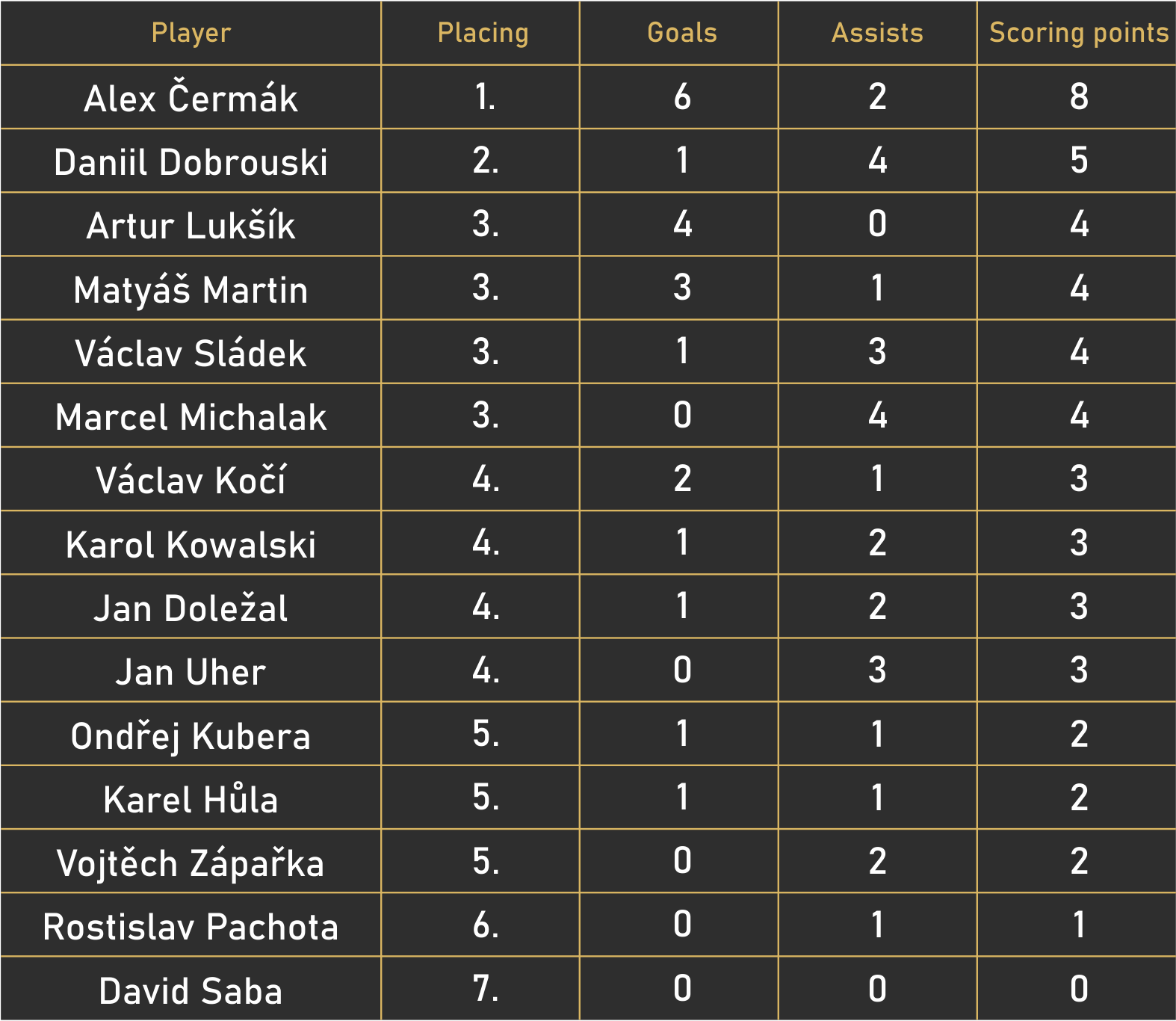Click the Assists column header
Screen dimensions: 1176x1021
tap(877, 33)
